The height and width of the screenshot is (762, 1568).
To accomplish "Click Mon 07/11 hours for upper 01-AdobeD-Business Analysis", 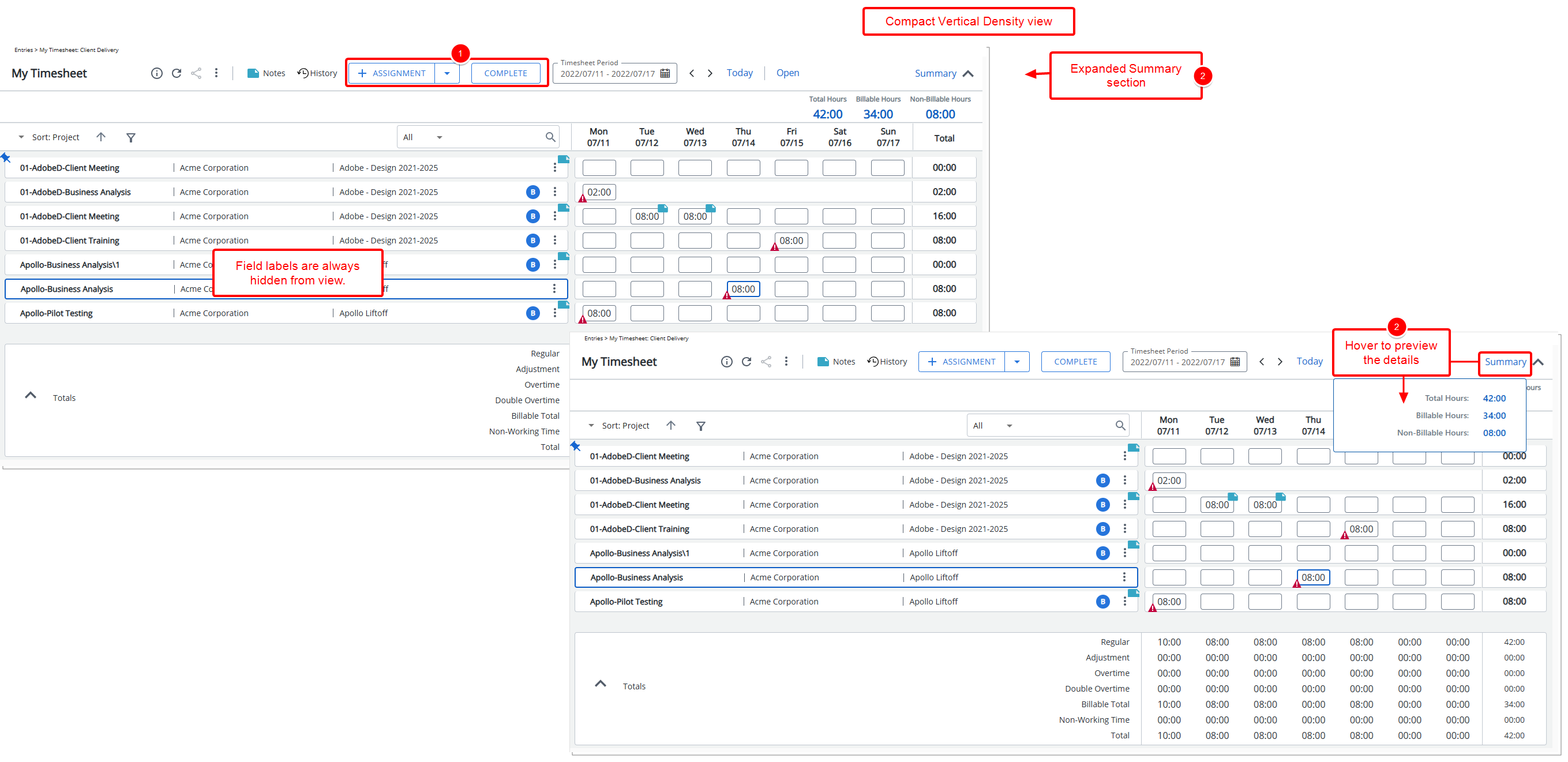I will pos(599,192).
